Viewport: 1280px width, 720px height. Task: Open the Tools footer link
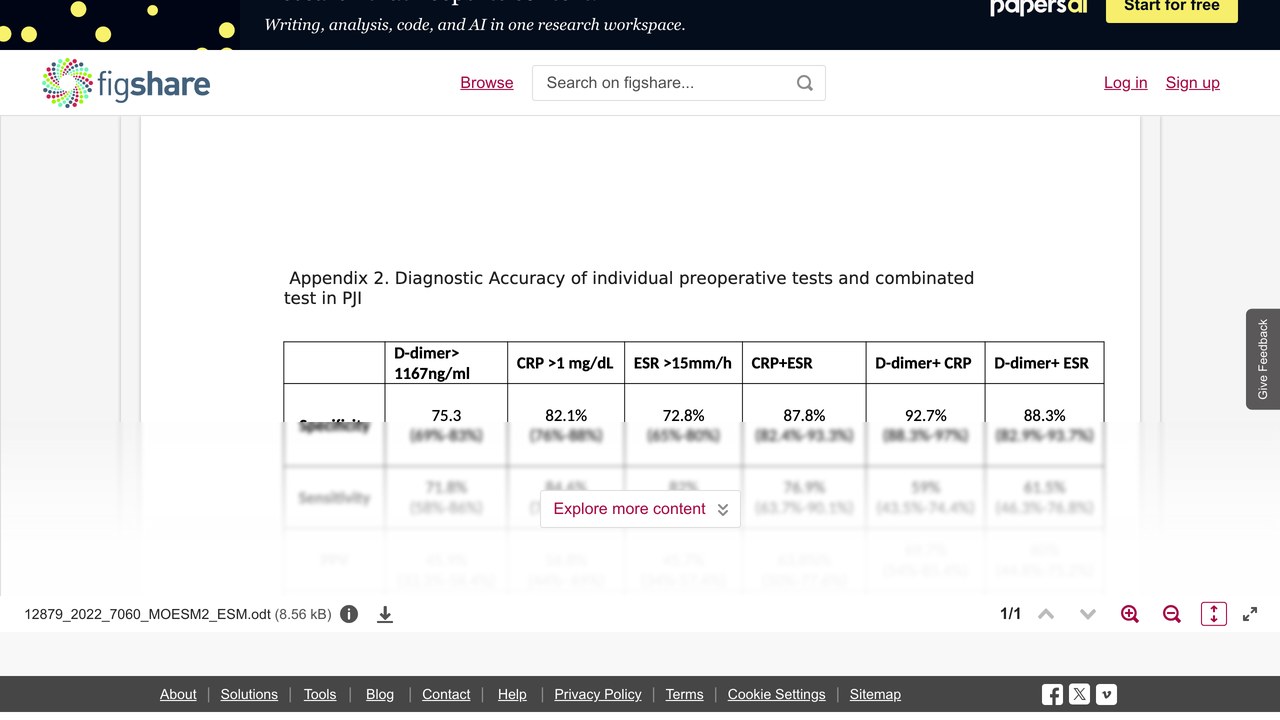320,694
